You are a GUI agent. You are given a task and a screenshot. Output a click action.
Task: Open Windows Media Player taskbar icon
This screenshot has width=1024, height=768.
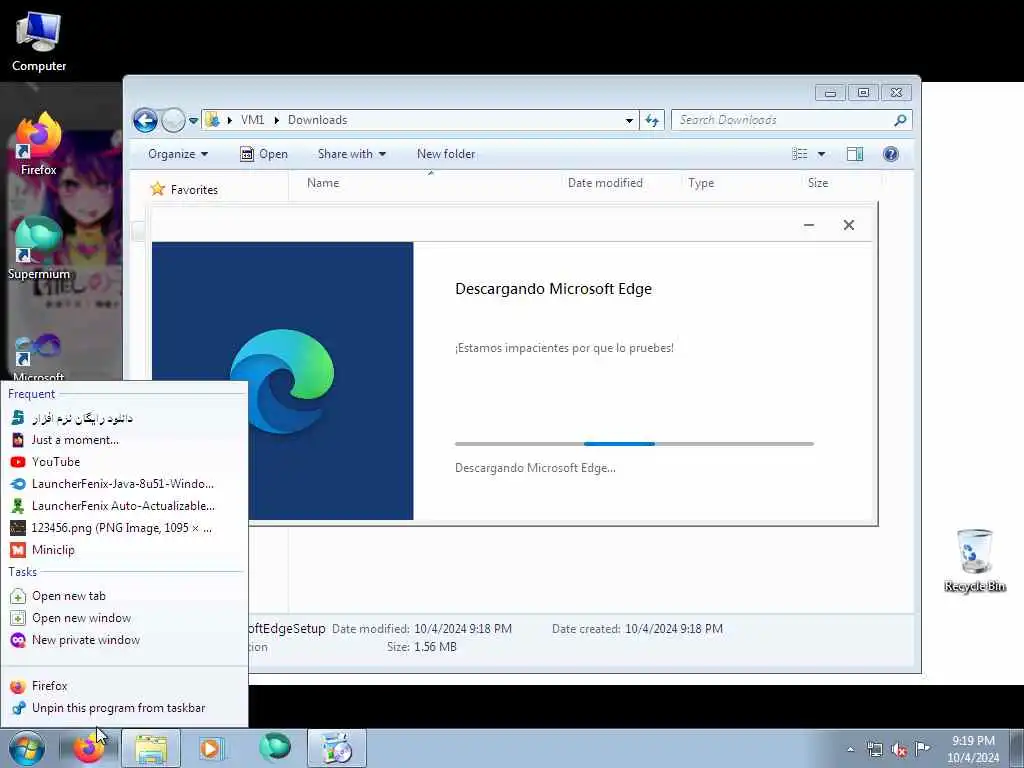point(211,748)
